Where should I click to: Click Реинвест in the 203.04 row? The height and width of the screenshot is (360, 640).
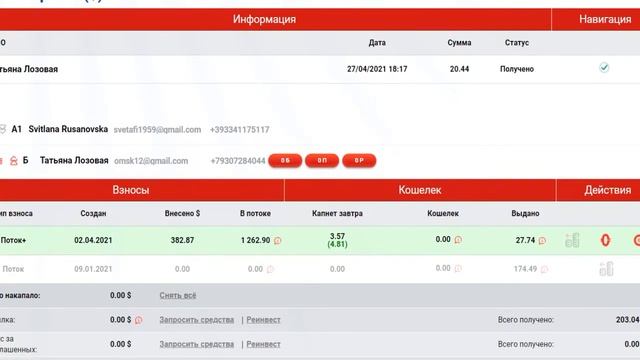[263, 320]
